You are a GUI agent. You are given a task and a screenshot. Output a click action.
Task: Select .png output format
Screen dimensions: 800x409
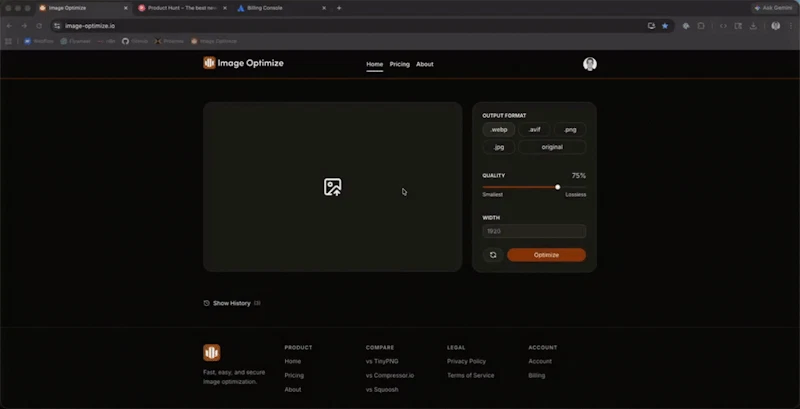click(x=570, y=130)
